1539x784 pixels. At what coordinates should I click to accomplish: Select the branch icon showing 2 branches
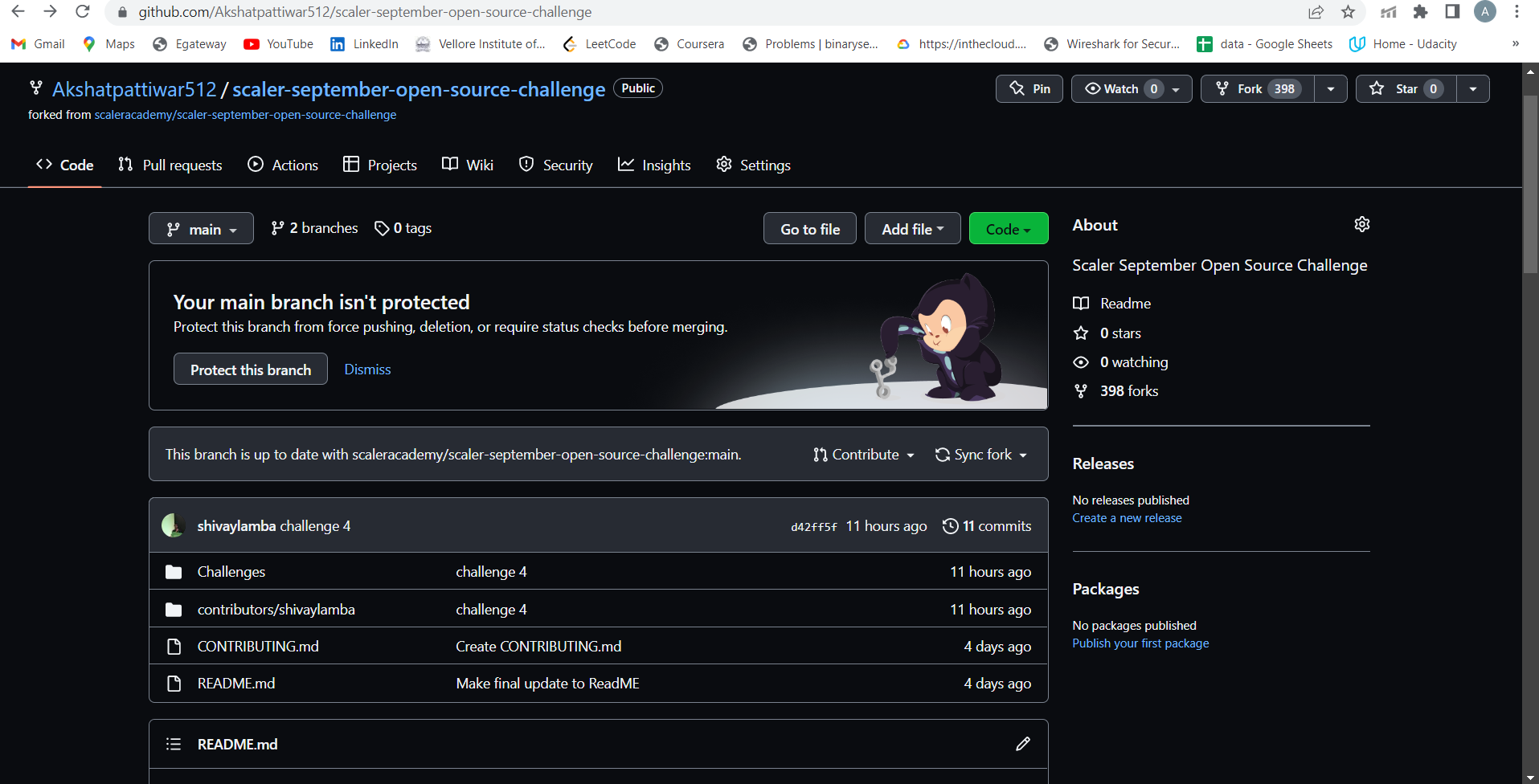280,227
